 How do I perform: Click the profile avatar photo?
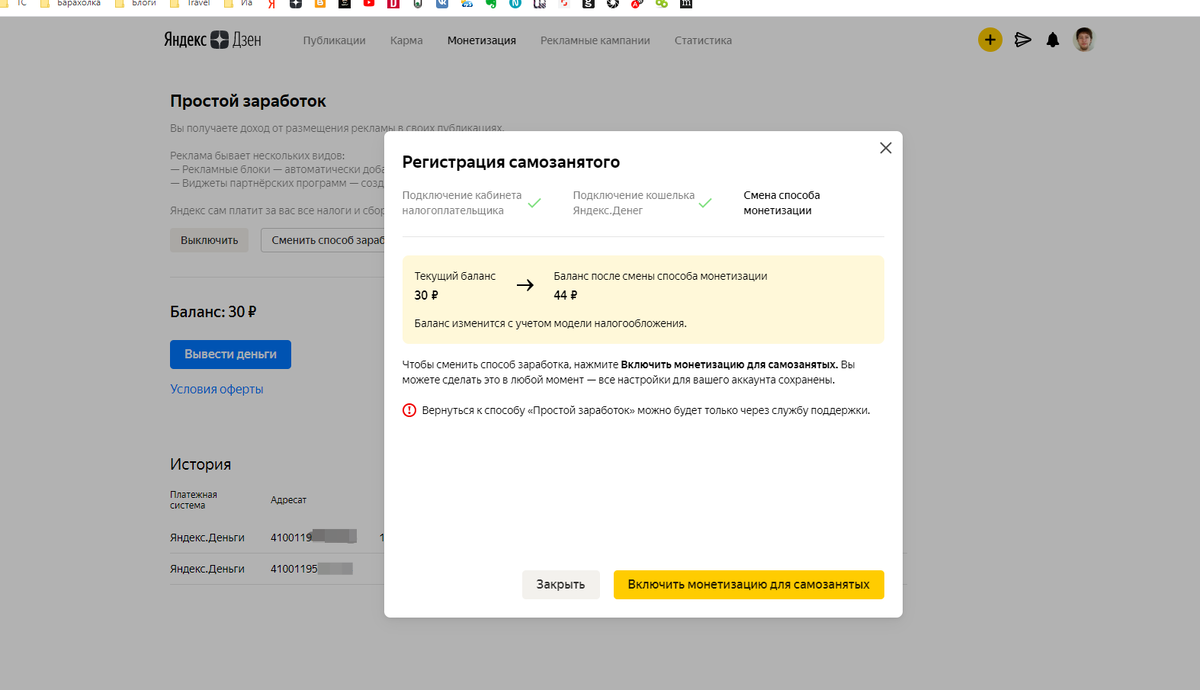click(x=1084, y=40)
